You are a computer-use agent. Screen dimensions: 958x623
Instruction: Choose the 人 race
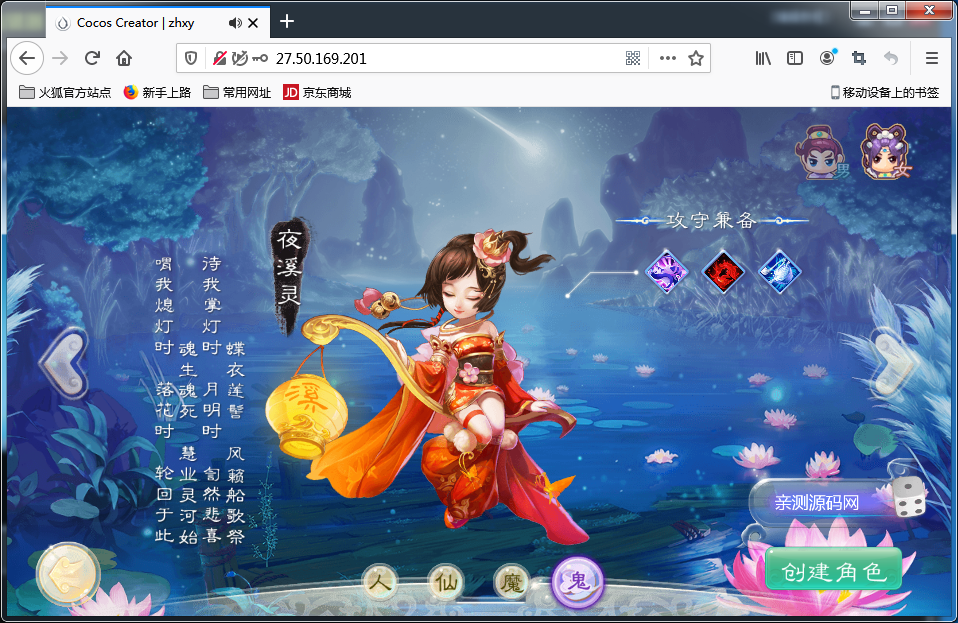click(379, 582)
